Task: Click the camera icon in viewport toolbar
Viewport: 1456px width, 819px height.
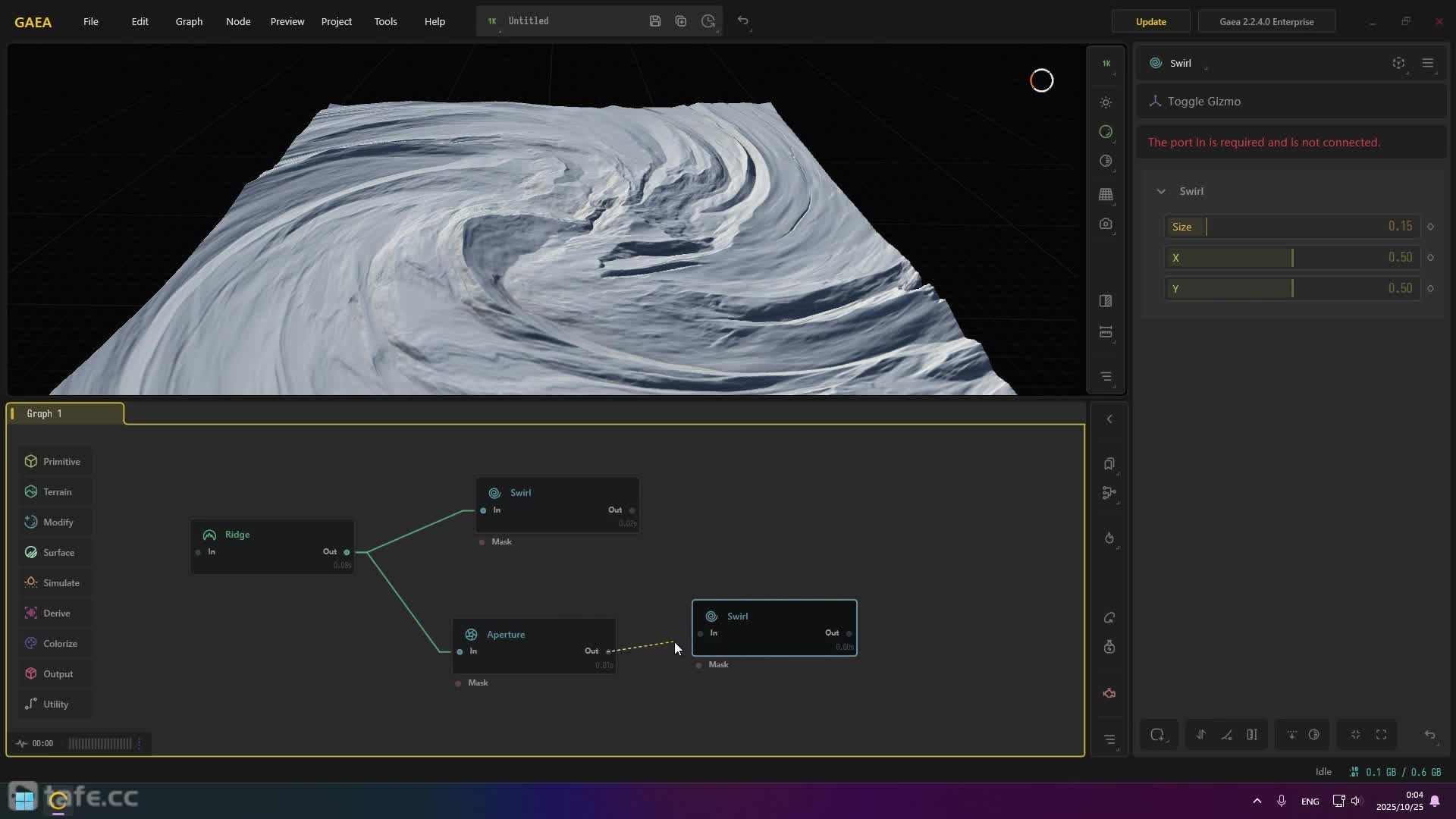Action: [x=1106, y=224]
